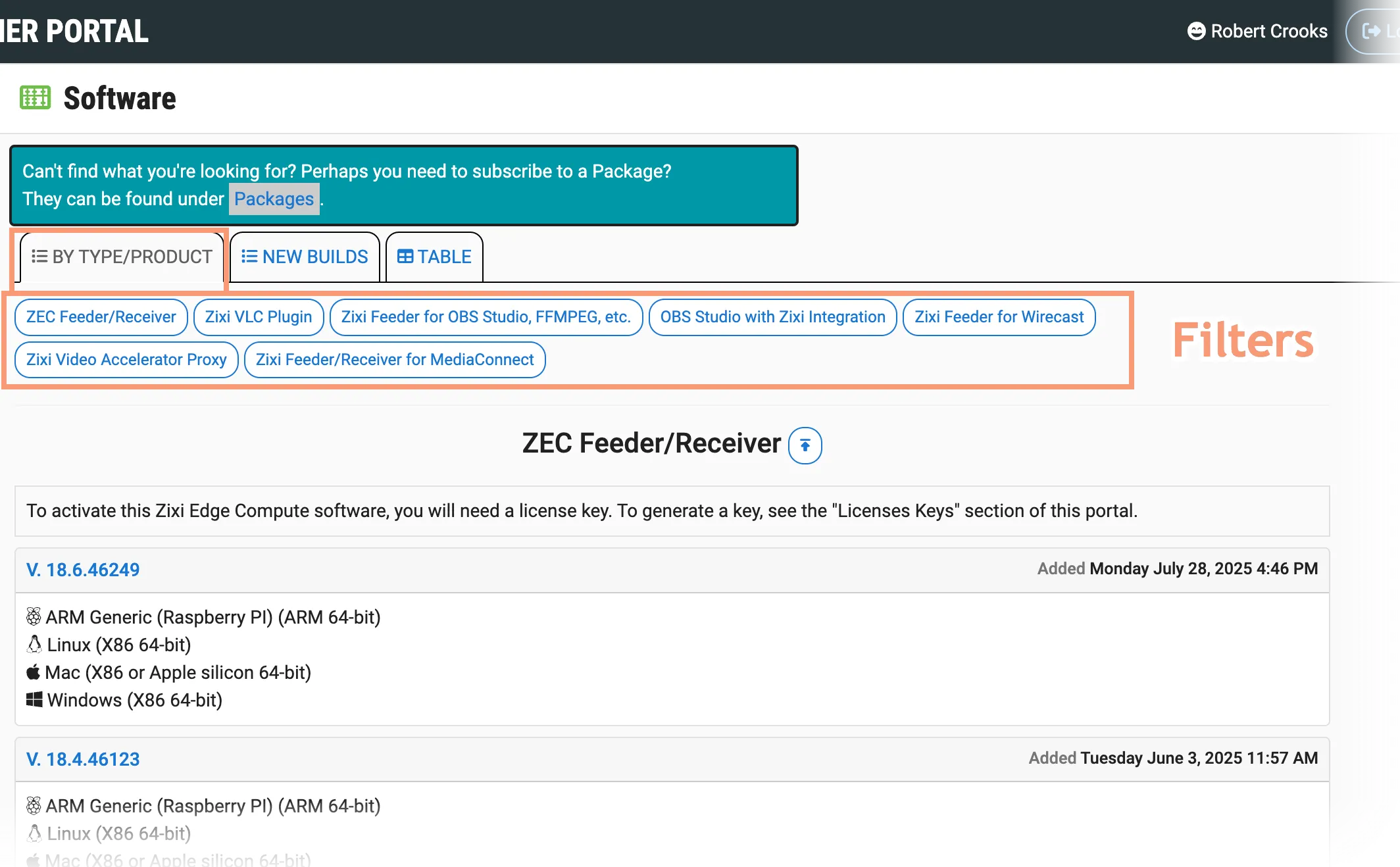This screenshot has width=1400, height=867.
Task: Download Mac (X86 or Apple silicon) build for 18.6.46249
Action: (178, 672)
